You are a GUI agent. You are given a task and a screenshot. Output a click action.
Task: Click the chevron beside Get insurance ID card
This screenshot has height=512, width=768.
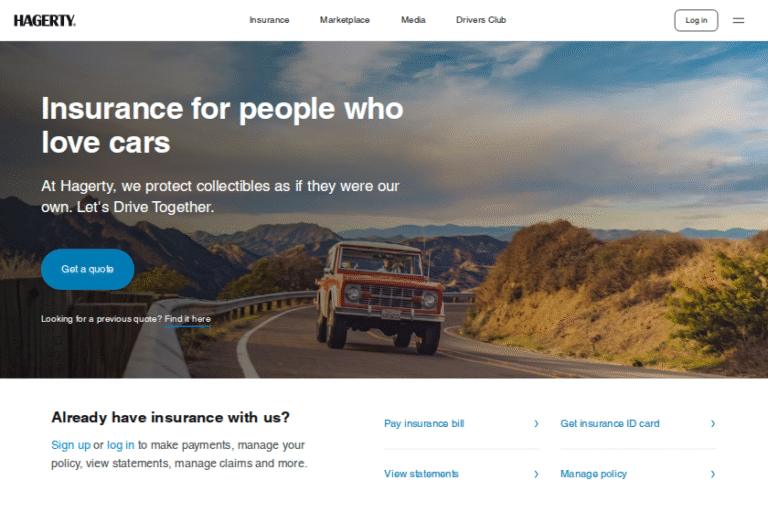tap(713, 423)
